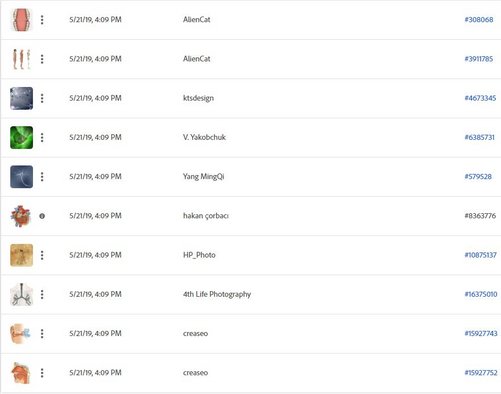Open three-dot menu for asset #3911785
This screenshot has width=501, height=394.
(x=42, y=59)
